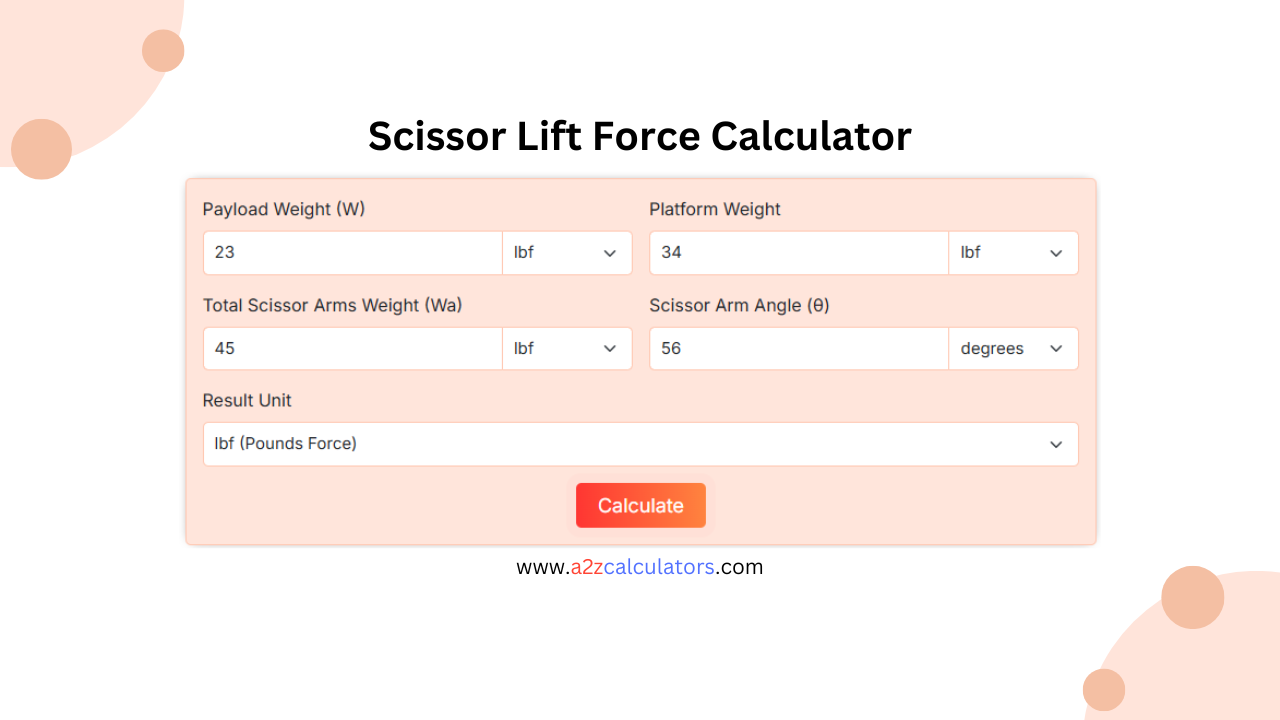Click the Result Unit label text
This screenshot has height=720, width=1280.
247,400
